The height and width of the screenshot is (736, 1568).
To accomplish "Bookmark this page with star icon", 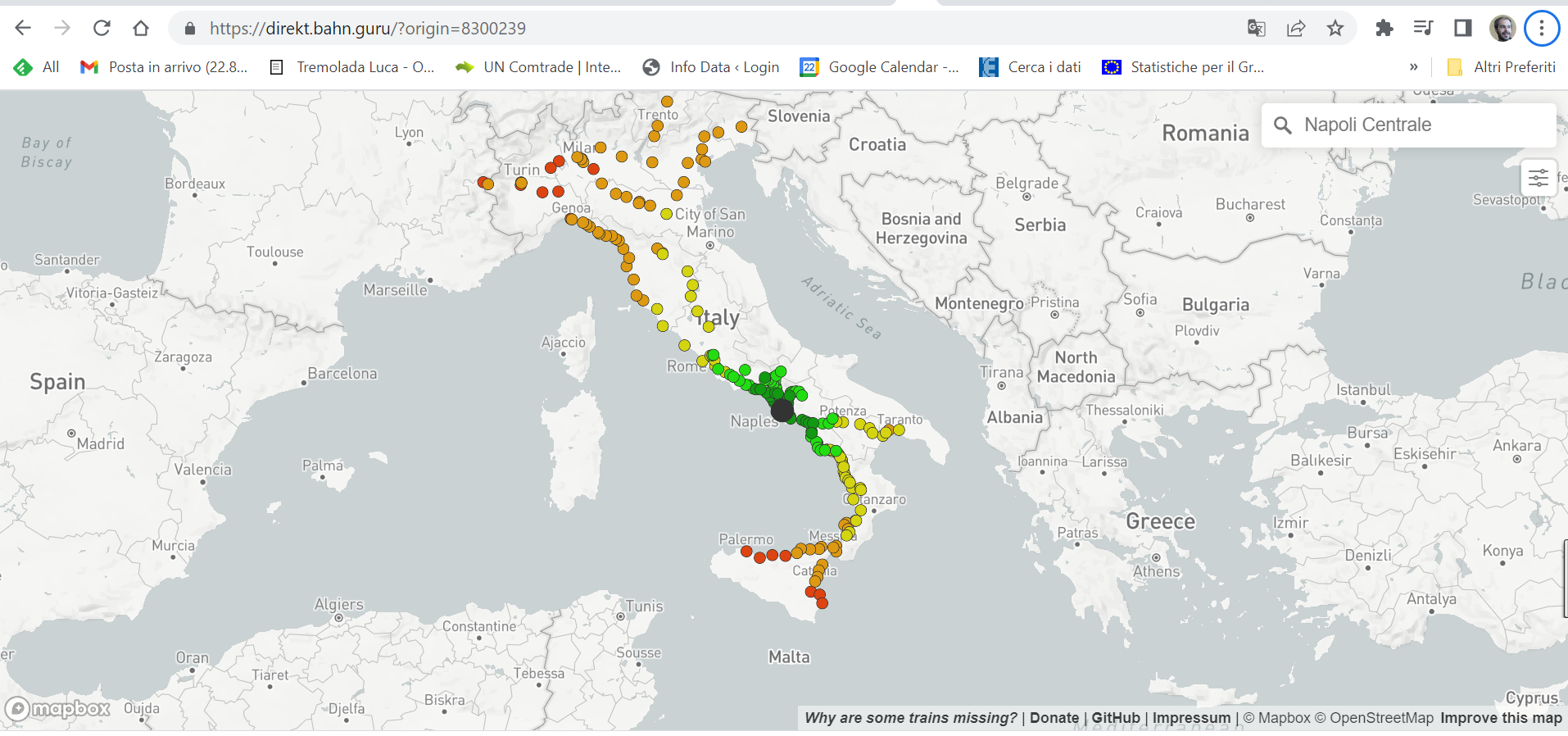I will pos(1335,29).
